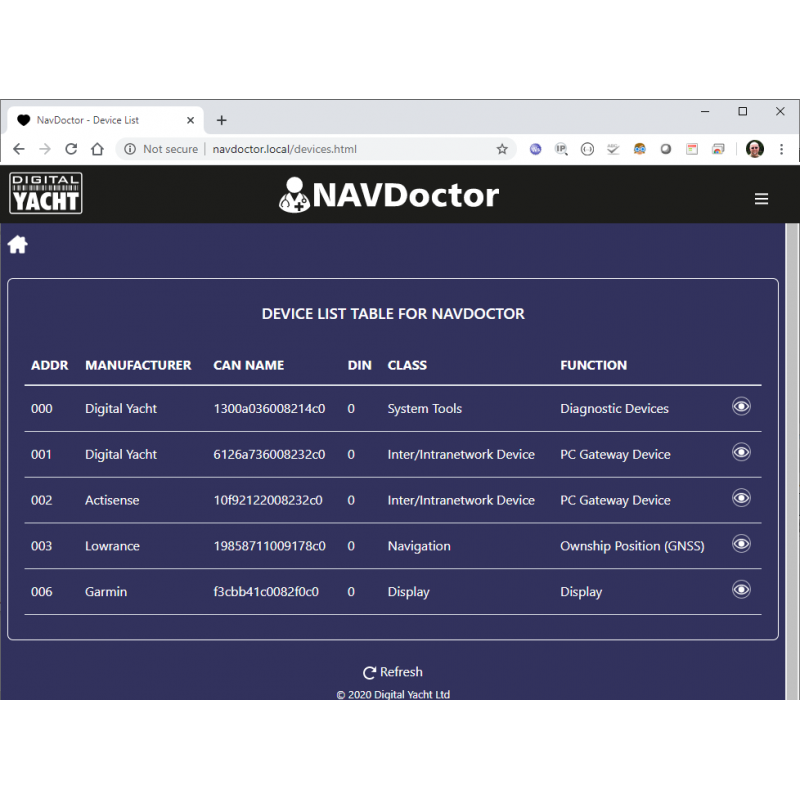Click eye icon in Garmin display row

(x=741, y=590)
